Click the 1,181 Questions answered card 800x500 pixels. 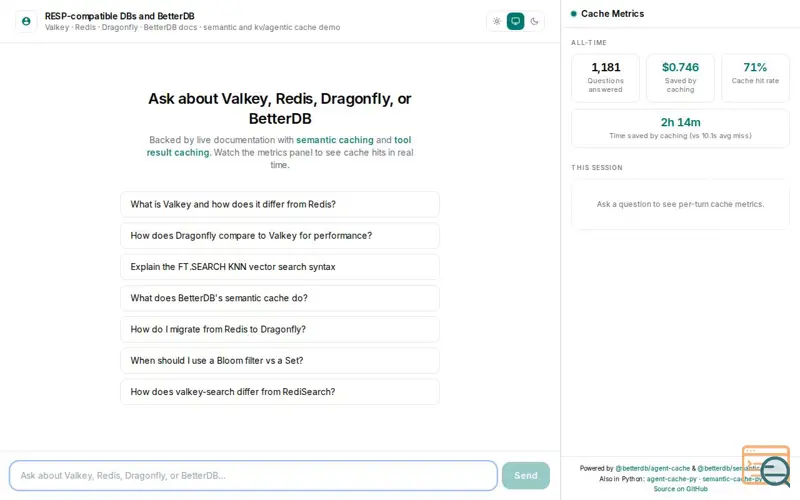605,78
